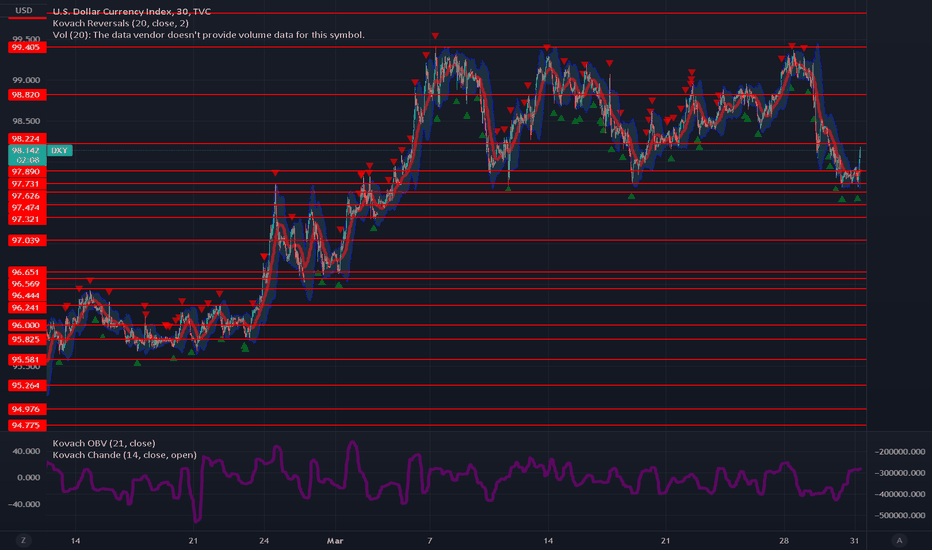Select the 95.825 price level label

(x=27, y=340)
